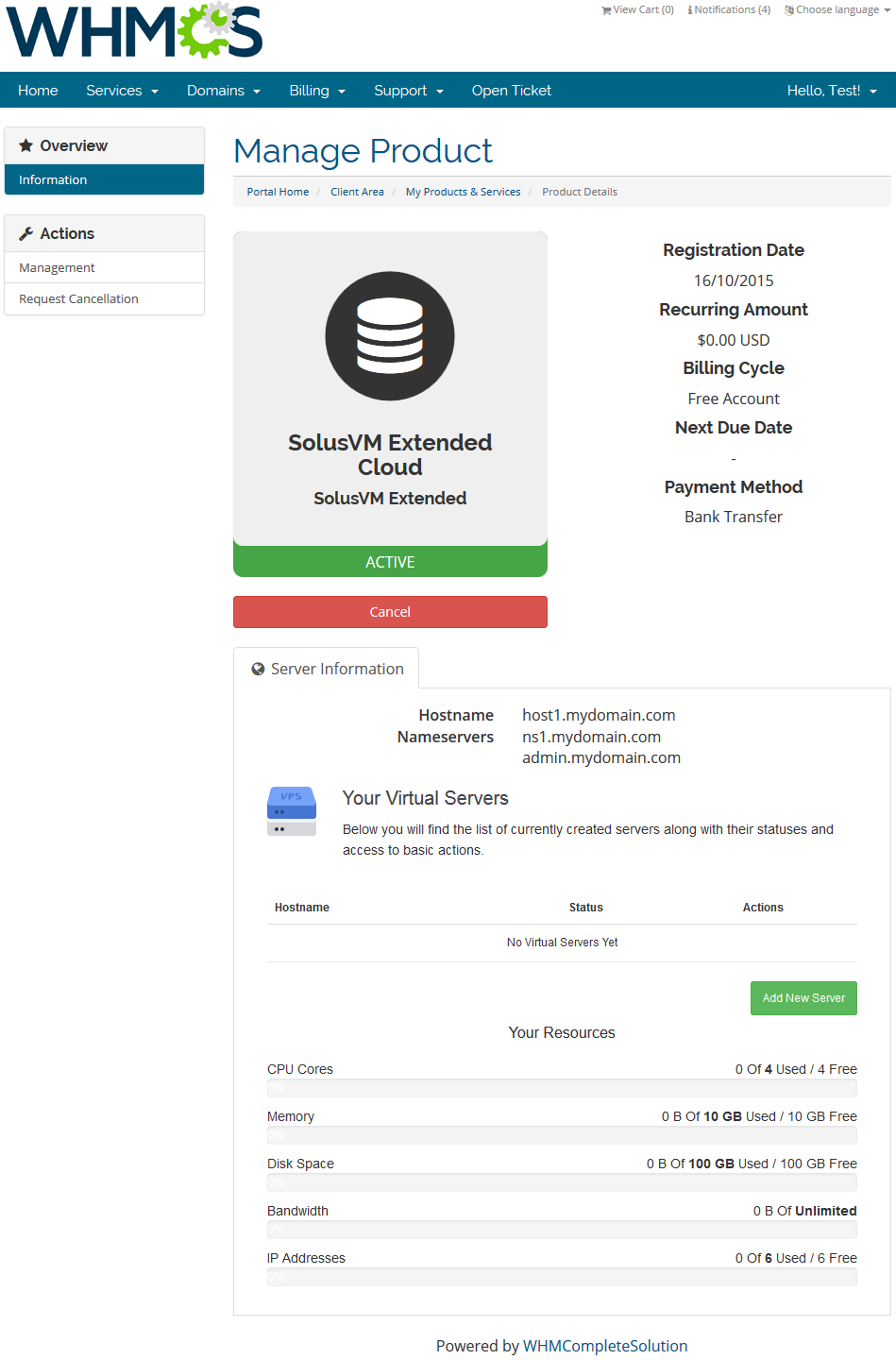Click the 16/10/2015 registration date
This screenshot has width=896, height=1360.
coord(734,280)
